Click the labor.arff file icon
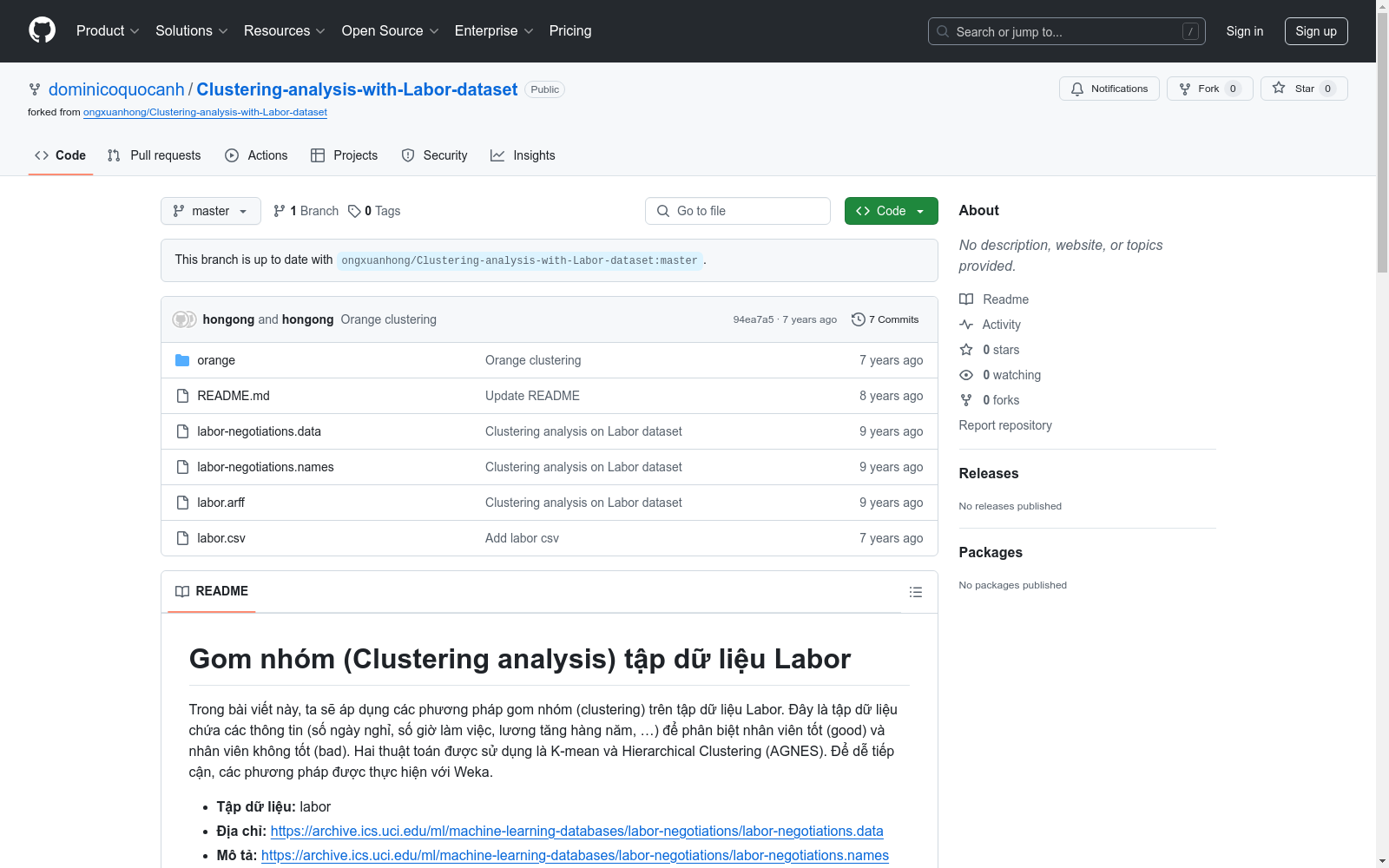This screenshot has width=1389, height=868. [x=182, y=503]
